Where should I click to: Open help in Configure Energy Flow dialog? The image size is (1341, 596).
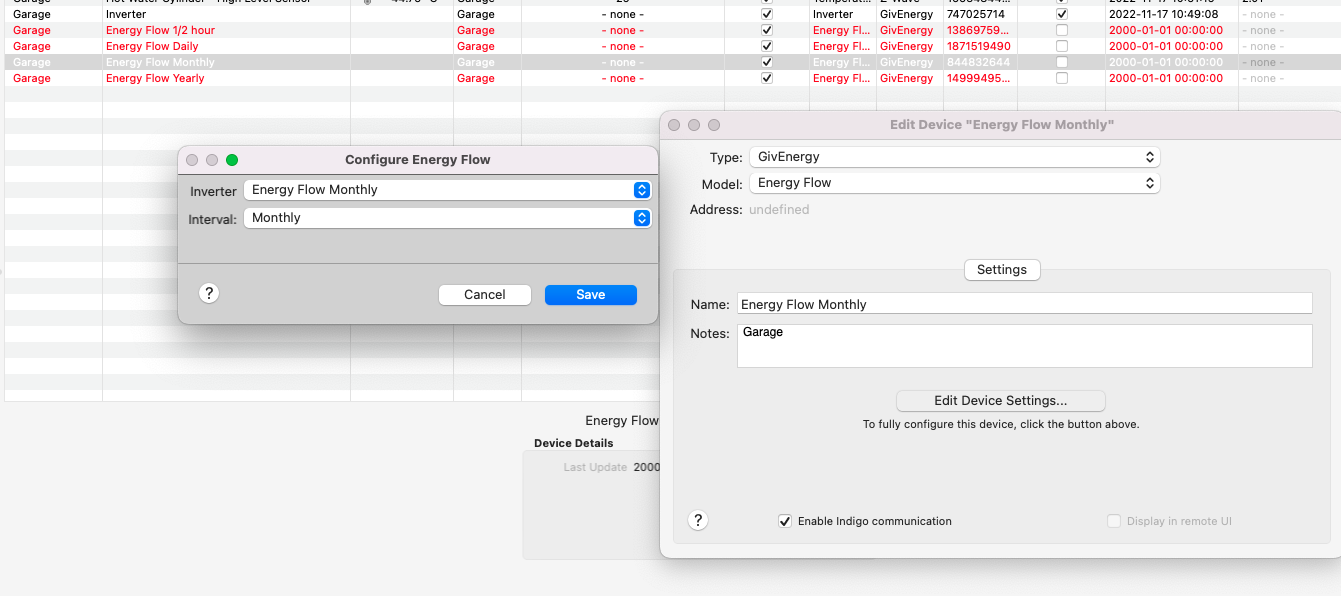pos(209,293)
